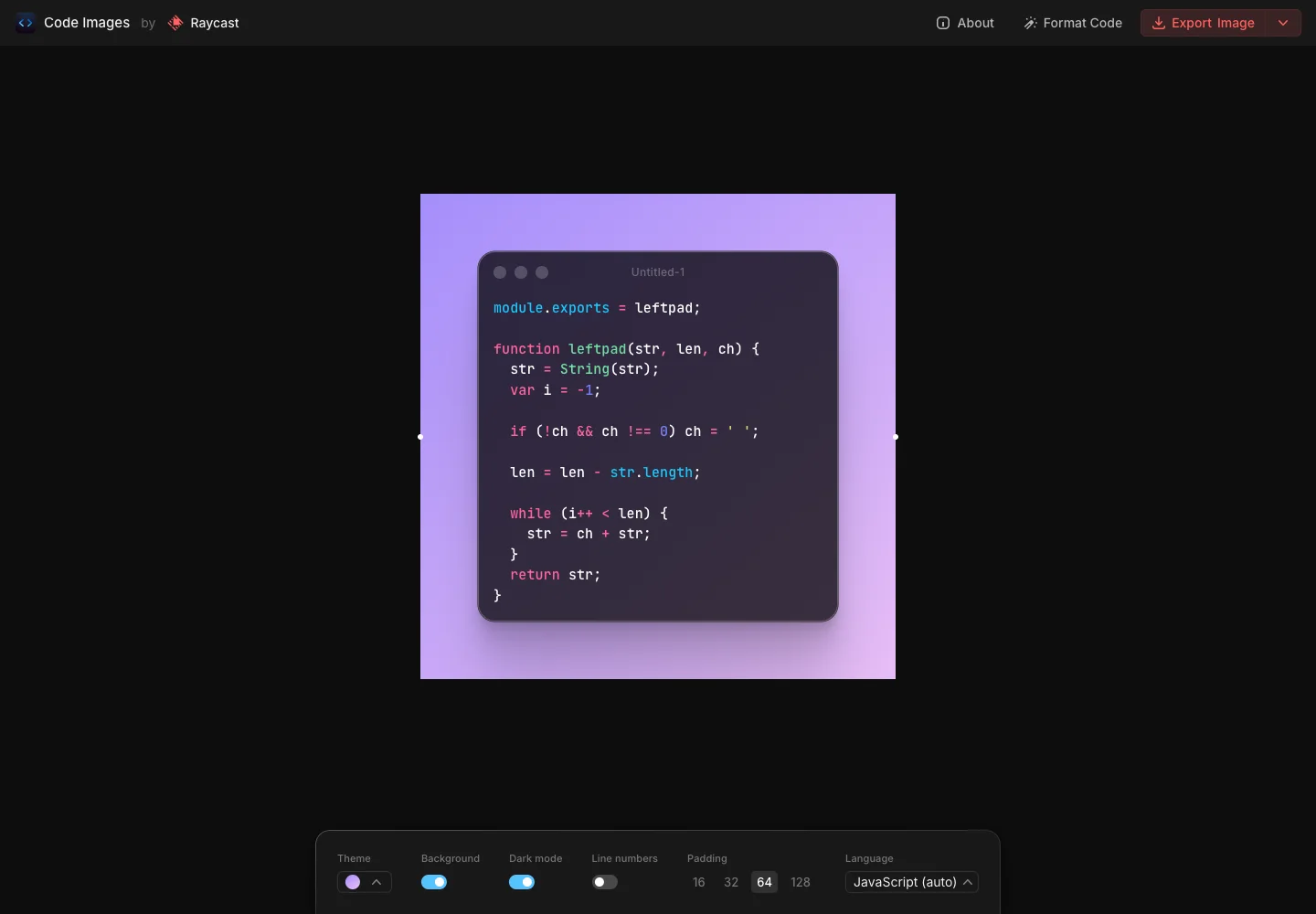
Task: Click the 'str = String(str);' line
Action: (585, 369)
